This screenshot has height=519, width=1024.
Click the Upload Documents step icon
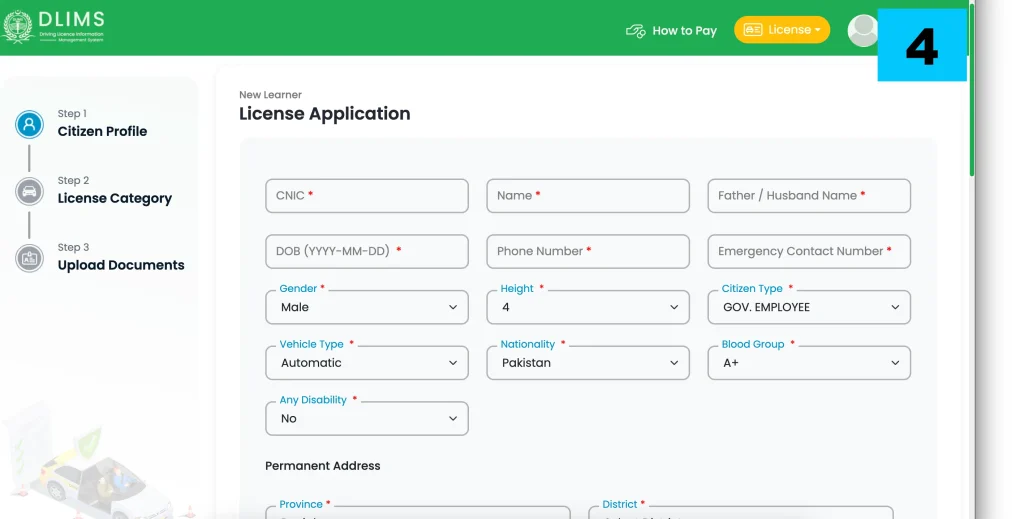click(x=29, y=259)
